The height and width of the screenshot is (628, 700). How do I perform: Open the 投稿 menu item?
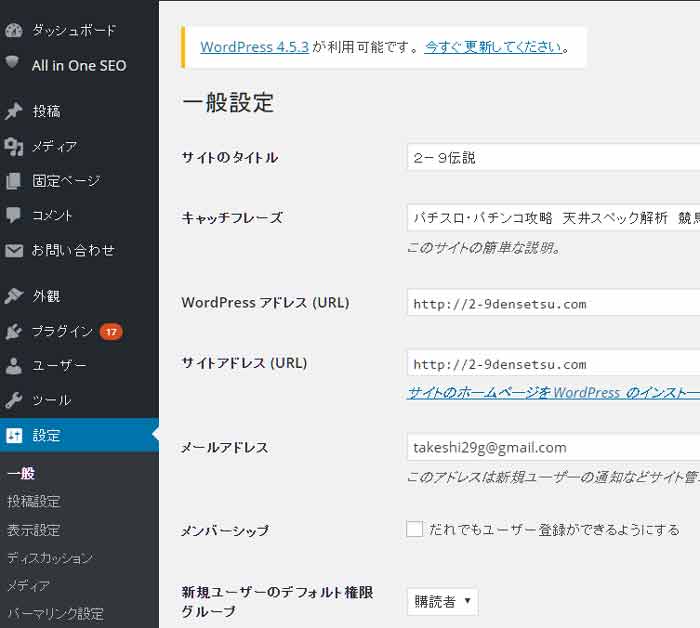(x=46, y=111)
